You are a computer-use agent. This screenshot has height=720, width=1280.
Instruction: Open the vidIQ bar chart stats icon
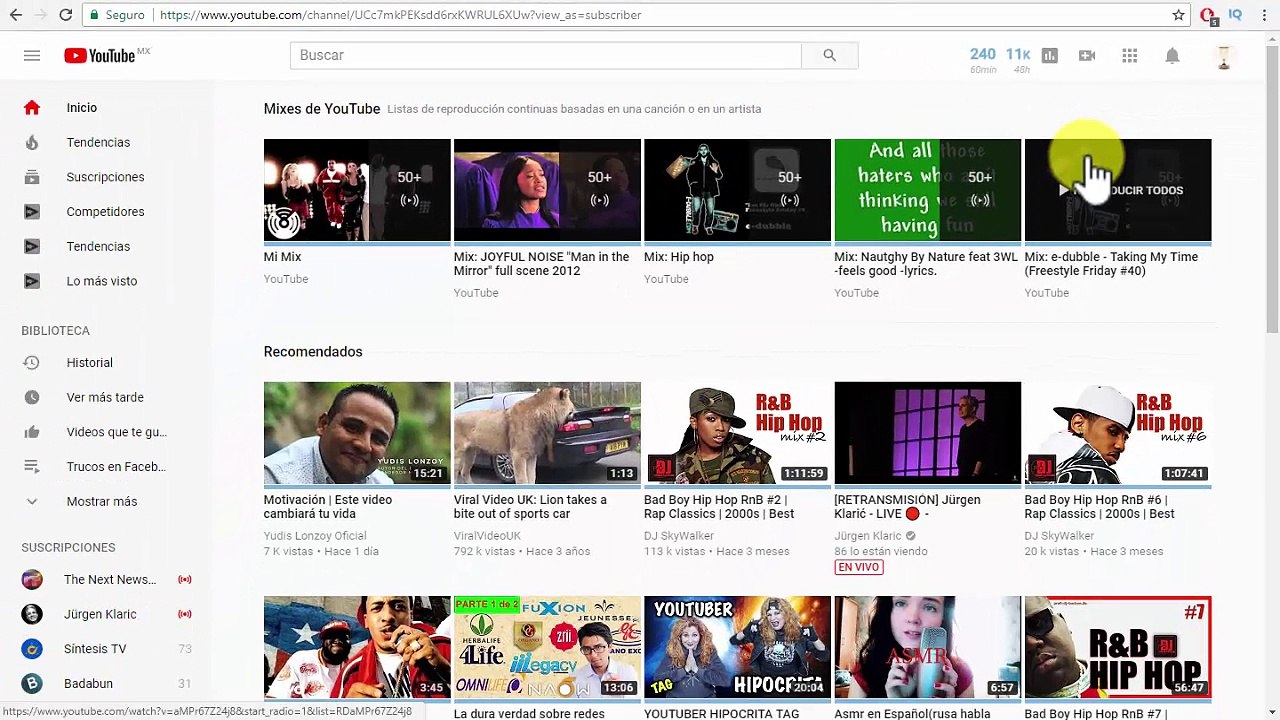click(1049, 56)
